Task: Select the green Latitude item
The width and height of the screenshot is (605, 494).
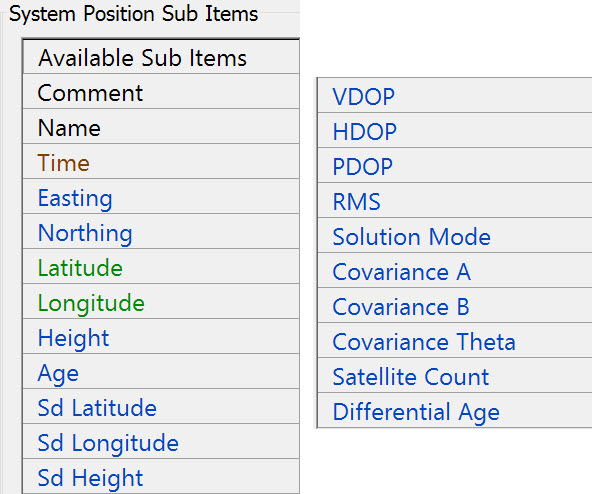Action: coord(80,268)
